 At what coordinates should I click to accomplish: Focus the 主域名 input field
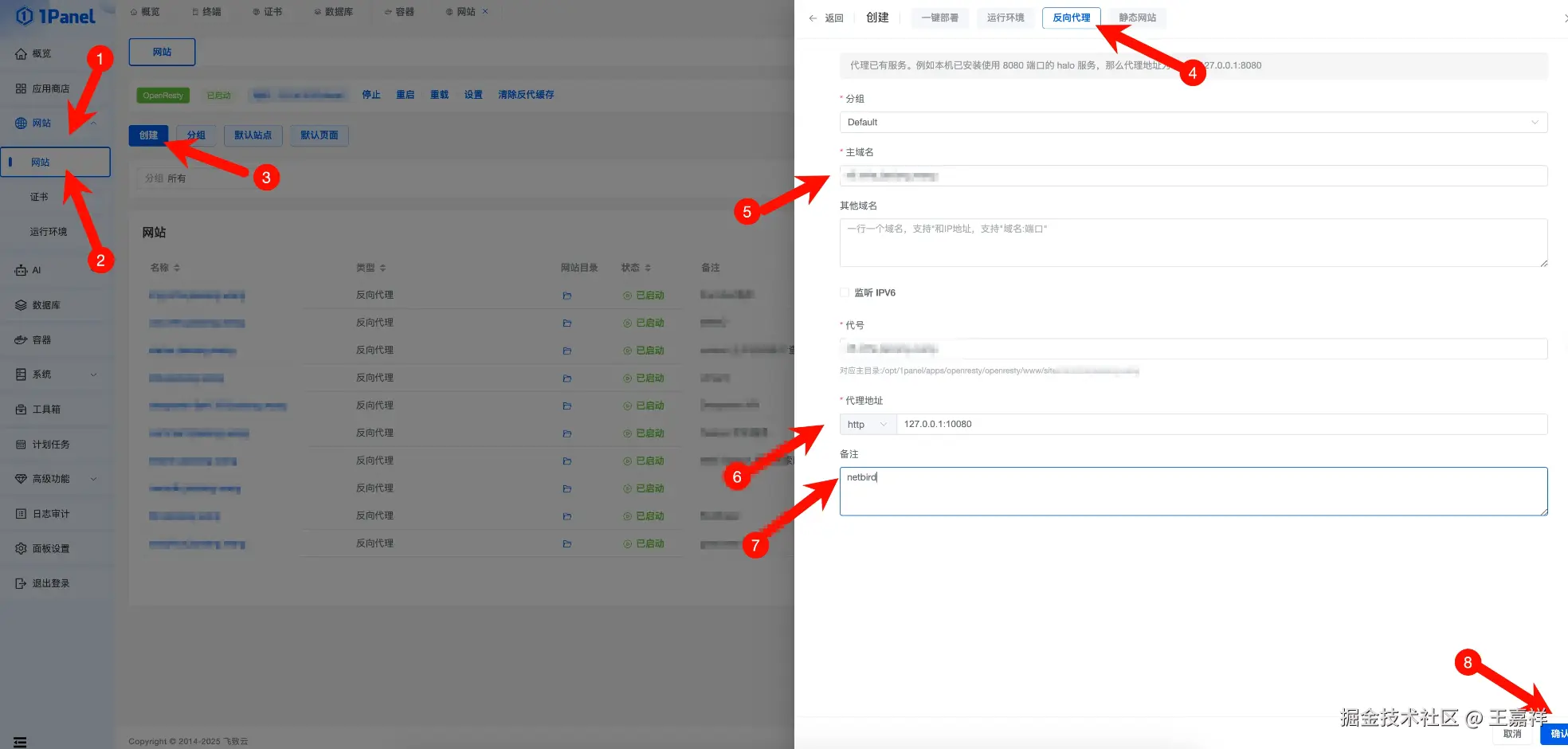1194,175
